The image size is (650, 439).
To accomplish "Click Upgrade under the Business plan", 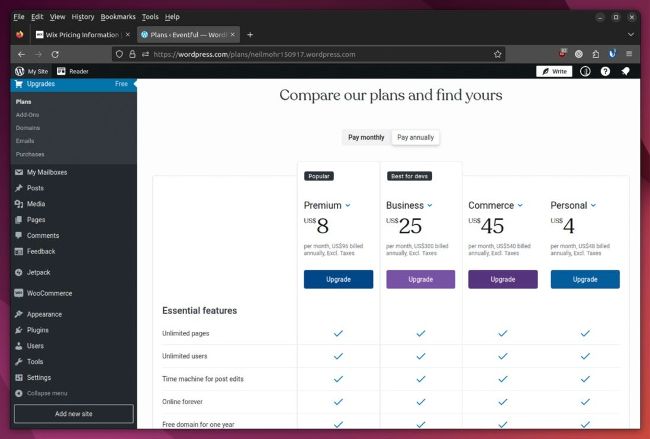I will click(420, 279).
